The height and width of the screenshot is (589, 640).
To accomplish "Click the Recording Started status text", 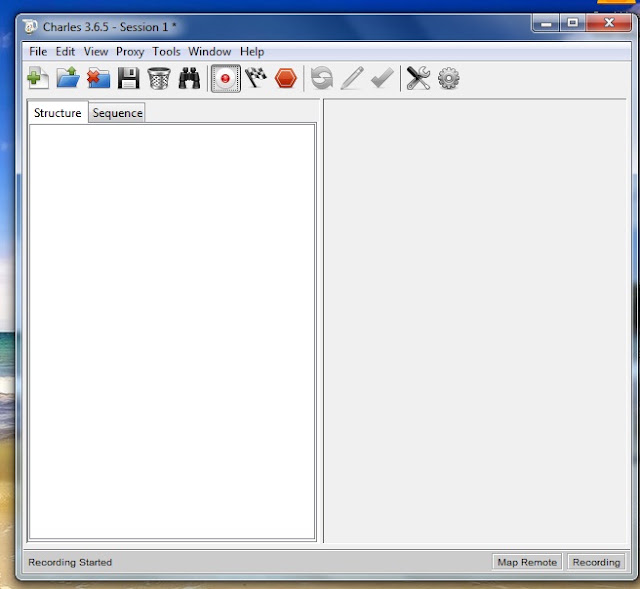I will click(70, 562).
